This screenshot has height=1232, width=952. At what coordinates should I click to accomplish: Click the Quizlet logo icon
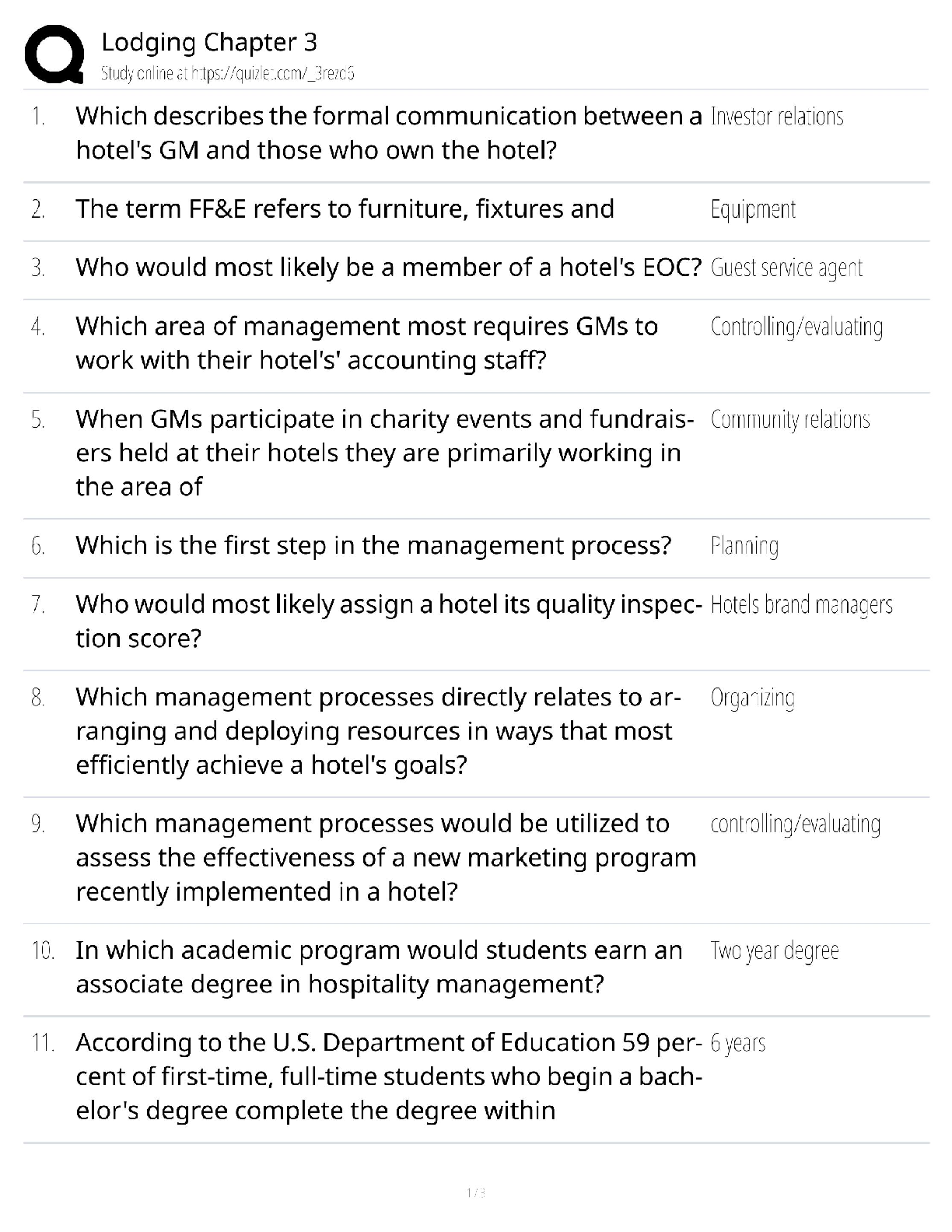coord(54,54)
